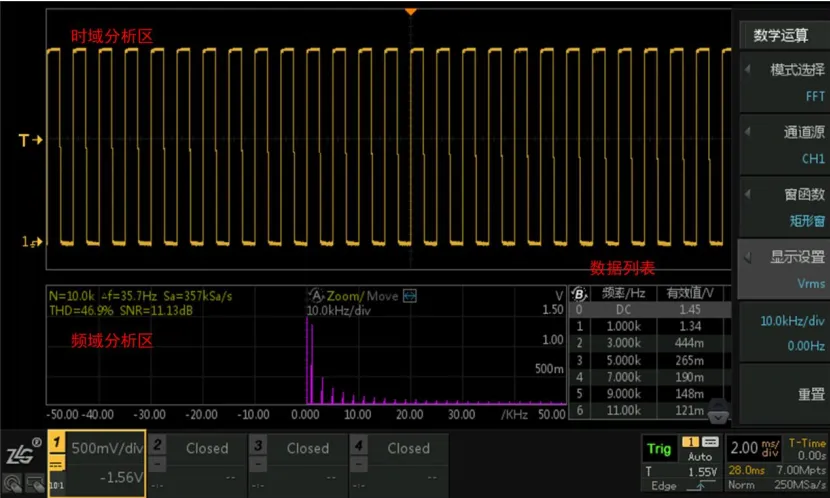830x498 pixels.
Task: Toggle the channel 2 number badge on
Action: coord(157,445)
